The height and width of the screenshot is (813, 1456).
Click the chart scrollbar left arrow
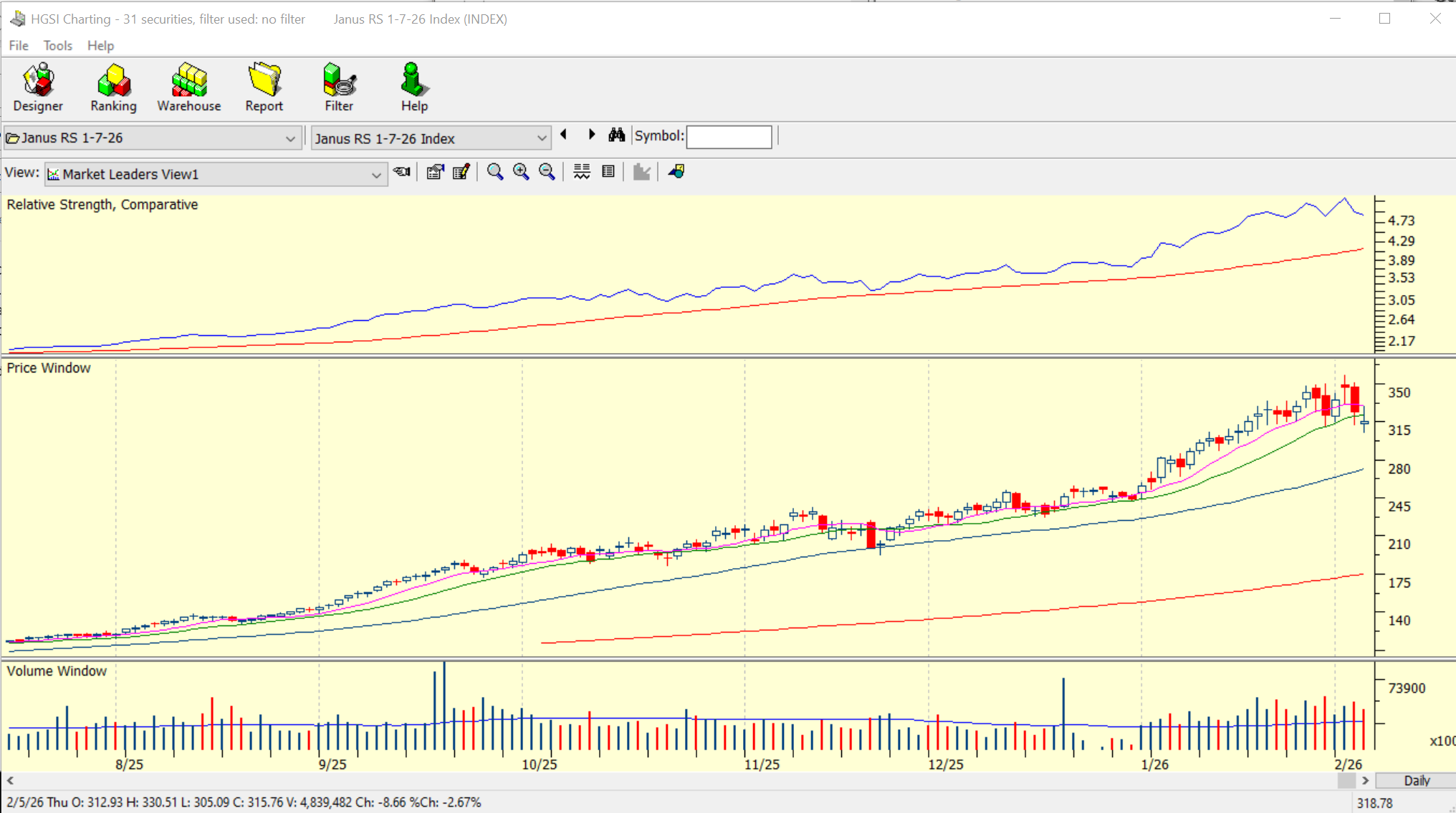[10, 781]
